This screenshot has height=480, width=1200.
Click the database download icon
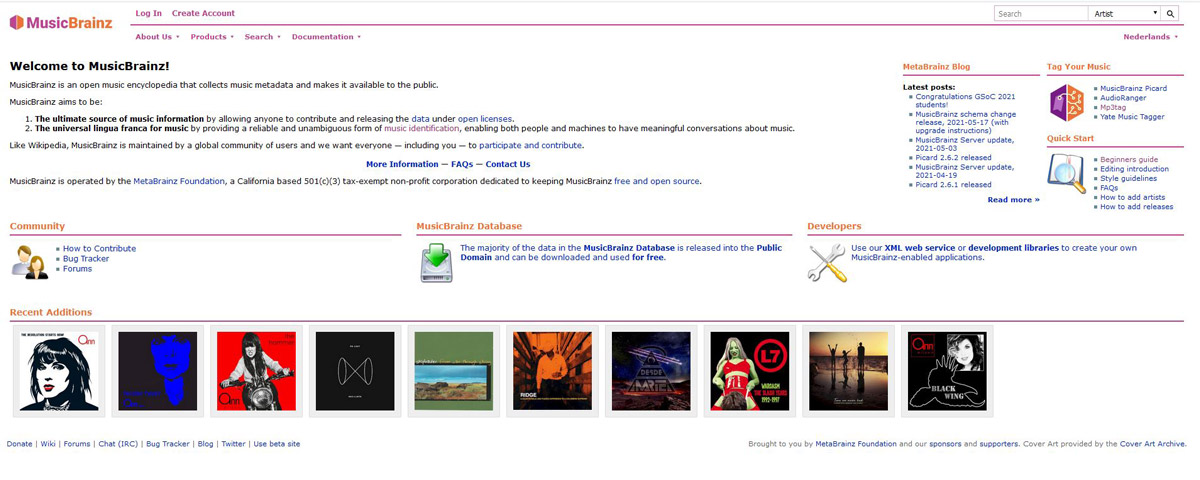[x=436, y=262]
